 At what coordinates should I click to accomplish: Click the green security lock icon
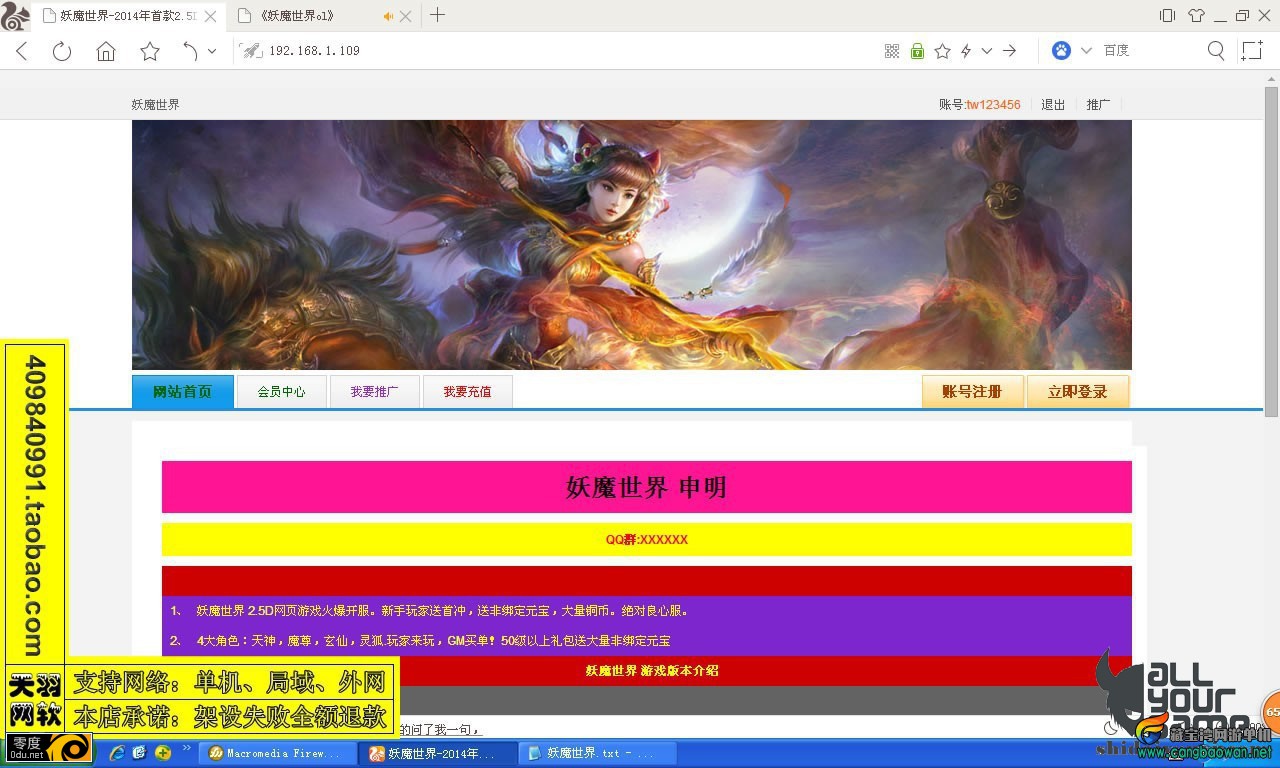[917, 51]
